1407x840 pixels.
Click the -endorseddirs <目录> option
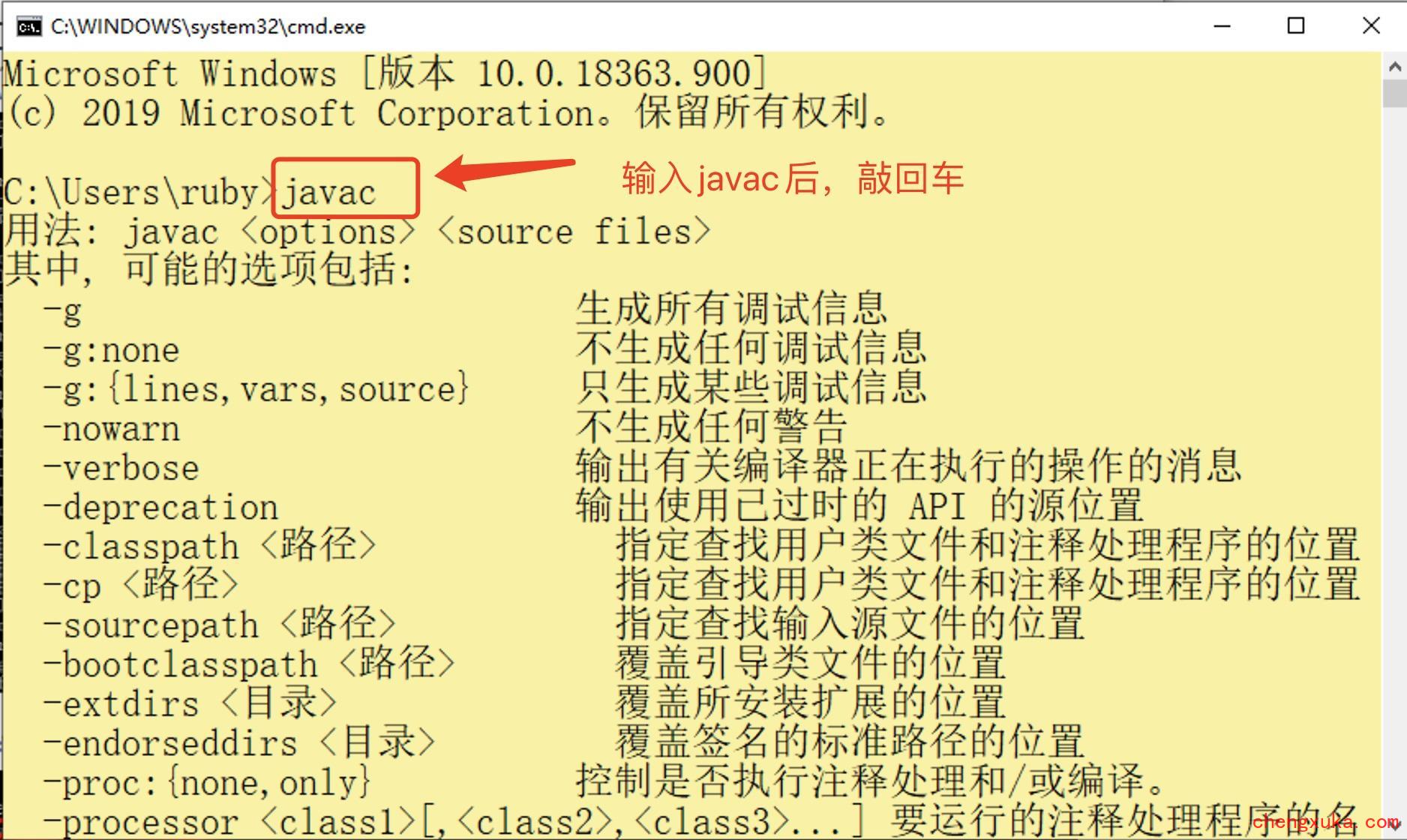pyautogui.click(x=238, y=743)
